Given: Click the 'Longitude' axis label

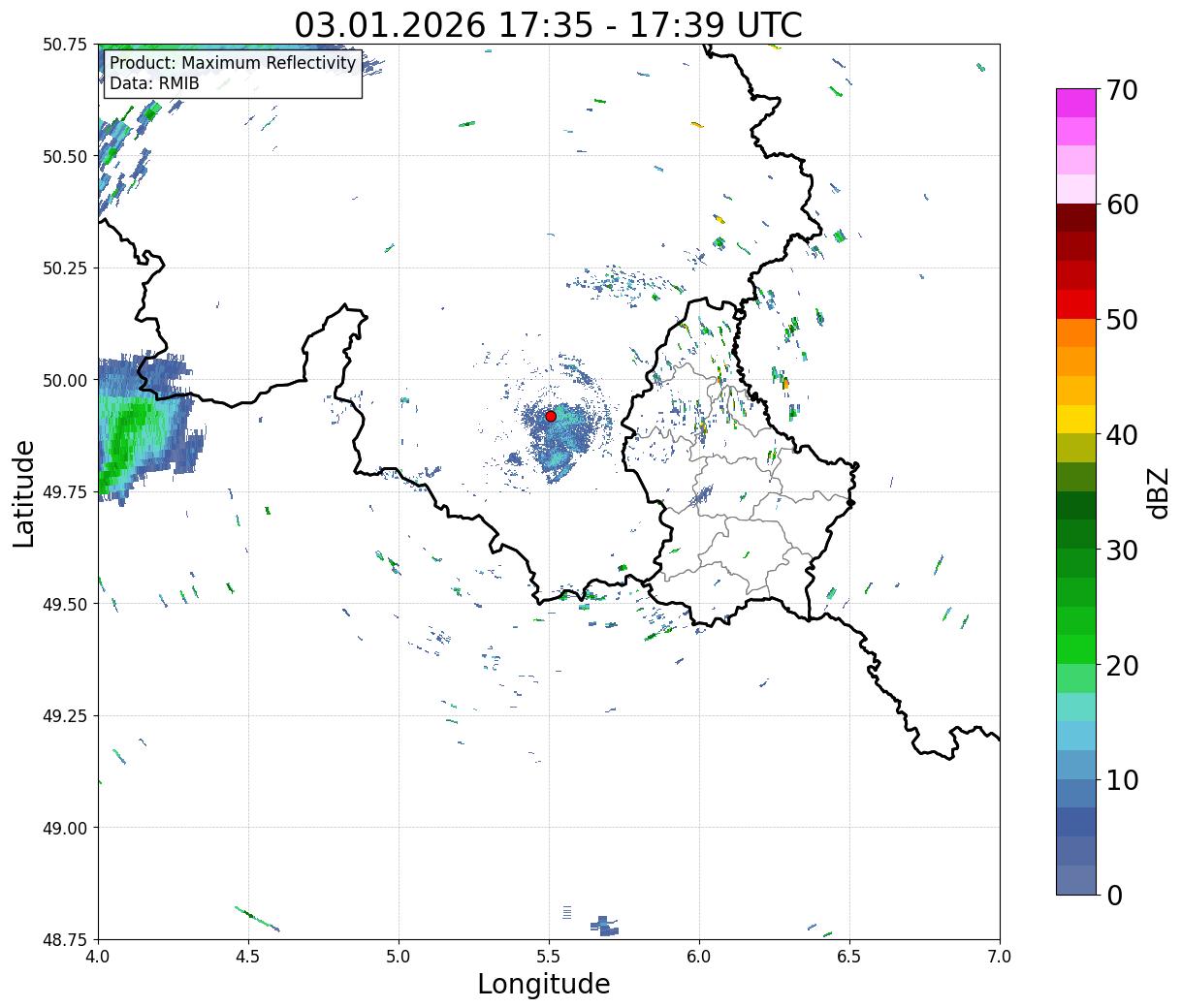Looking at the screenshot, I should (544, 984).
